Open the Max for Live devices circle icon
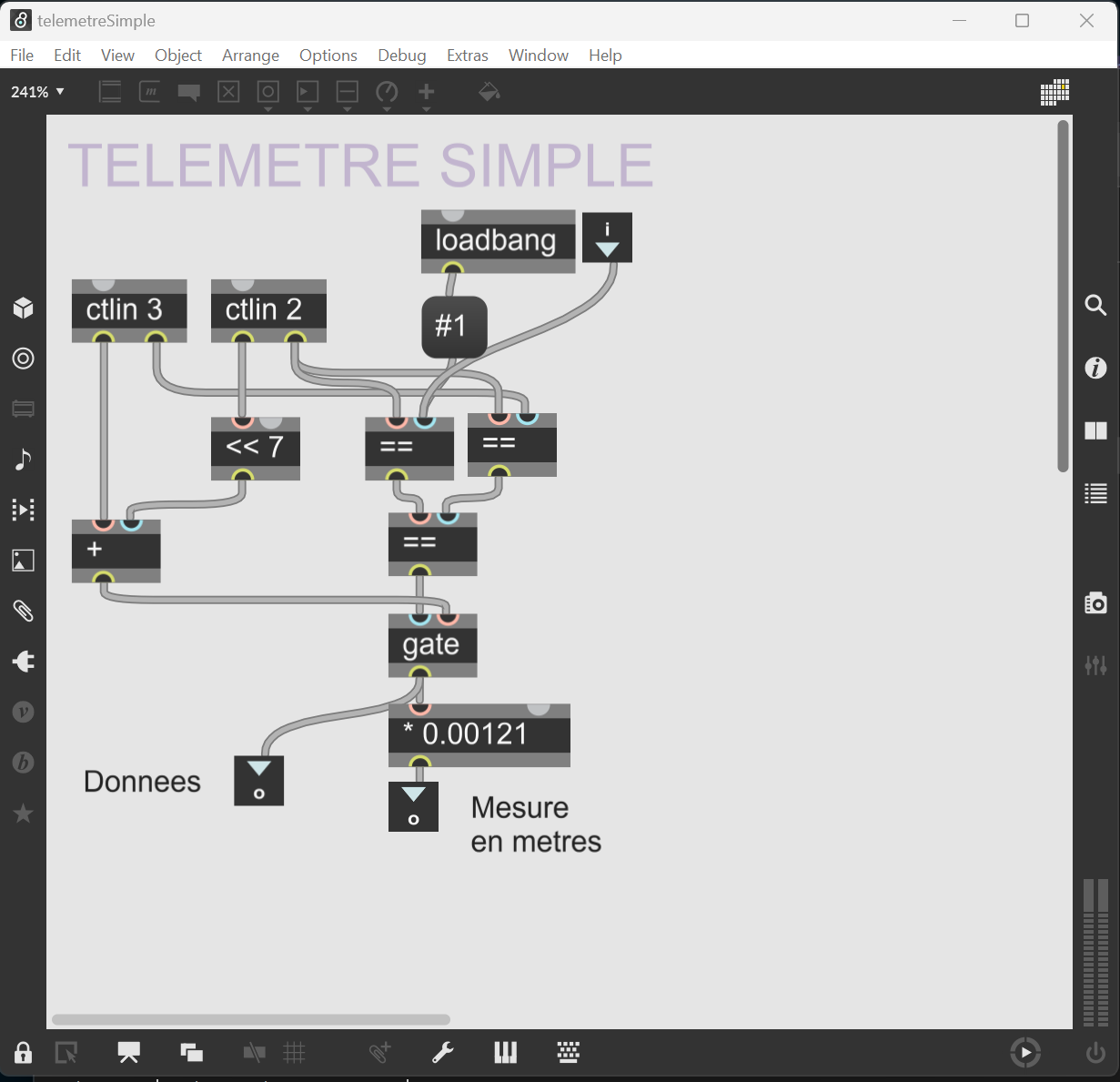The height and width of the screenshot is (1082, 1120). click(24, 359)
